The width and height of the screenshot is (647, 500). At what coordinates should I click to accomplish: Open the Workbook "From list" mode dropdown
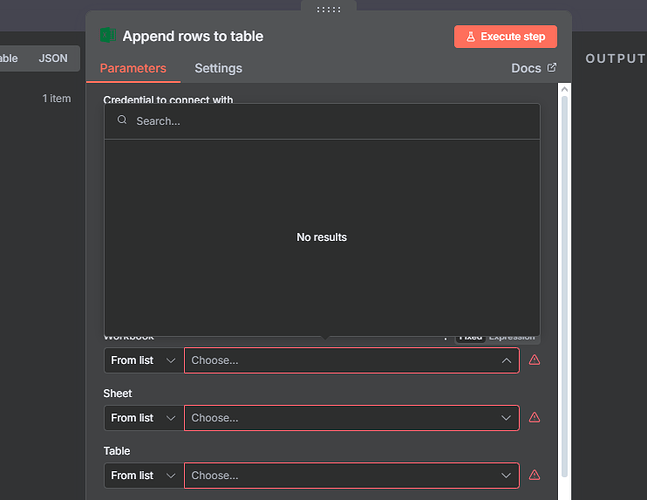click(143, 360)
